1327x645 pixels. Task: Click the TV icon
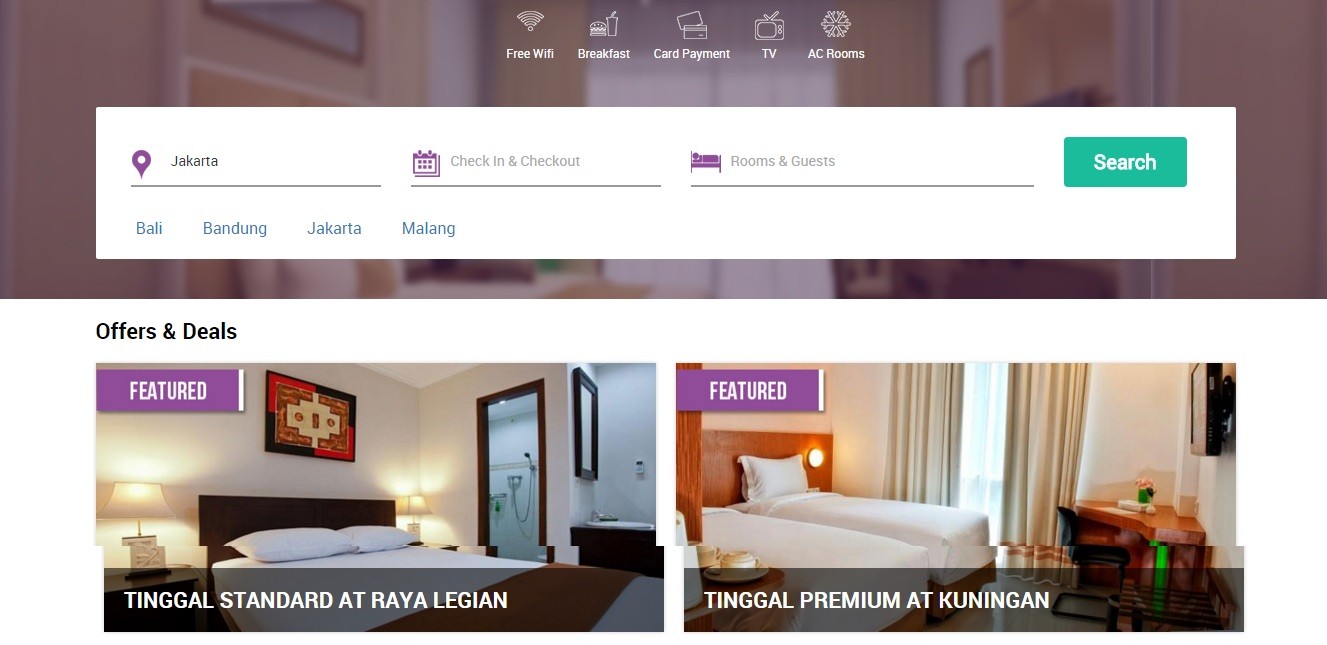(x=769, y=24)
